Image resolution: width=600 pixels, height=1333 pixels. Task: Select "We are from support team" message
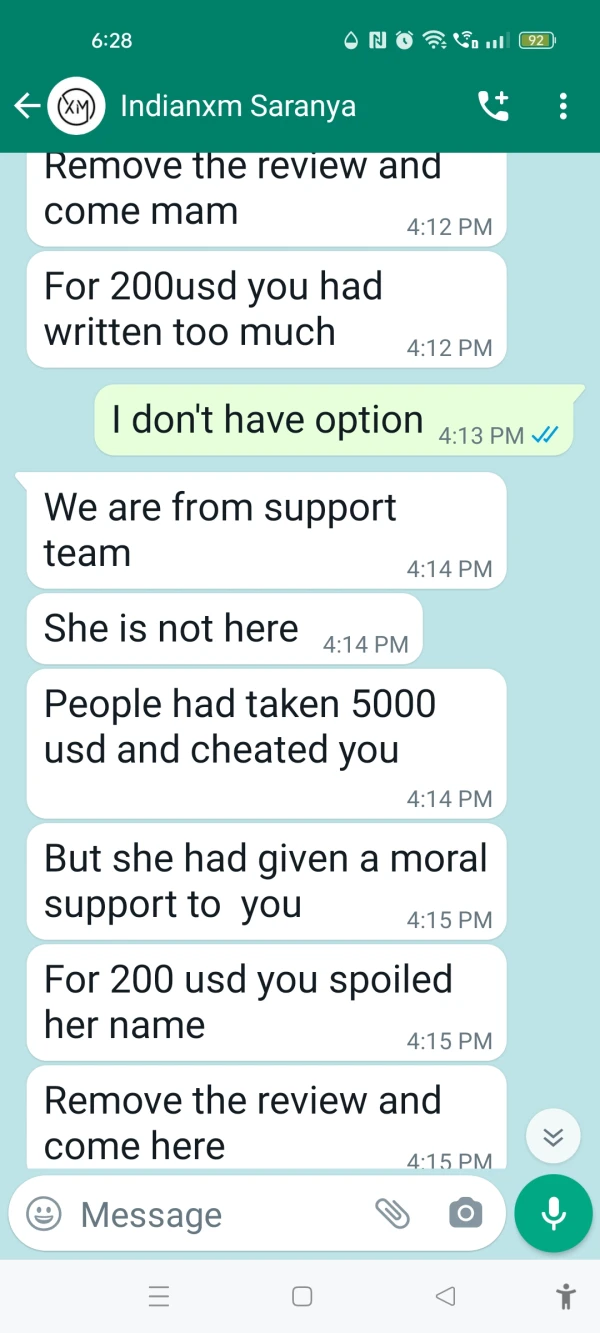266,529
